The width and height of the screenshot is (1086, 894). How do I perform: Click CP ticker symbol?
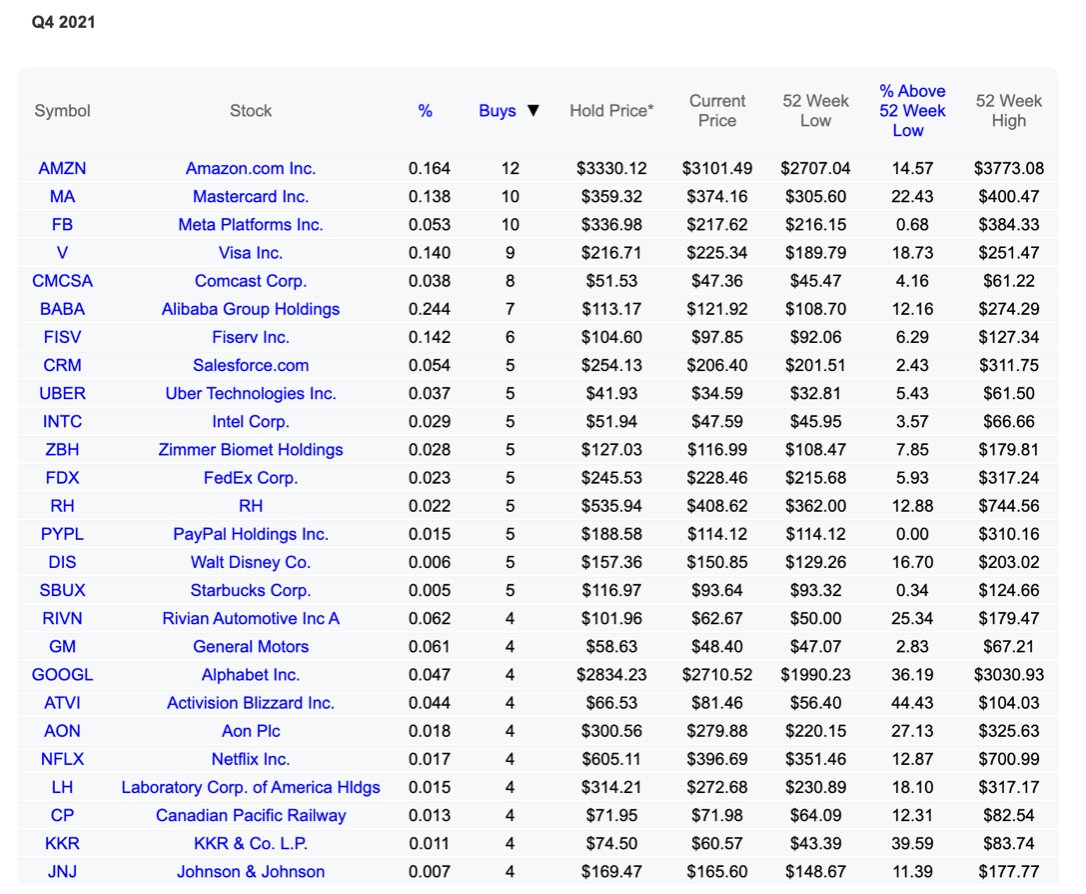pyautogui.click(x=62, y=816)
